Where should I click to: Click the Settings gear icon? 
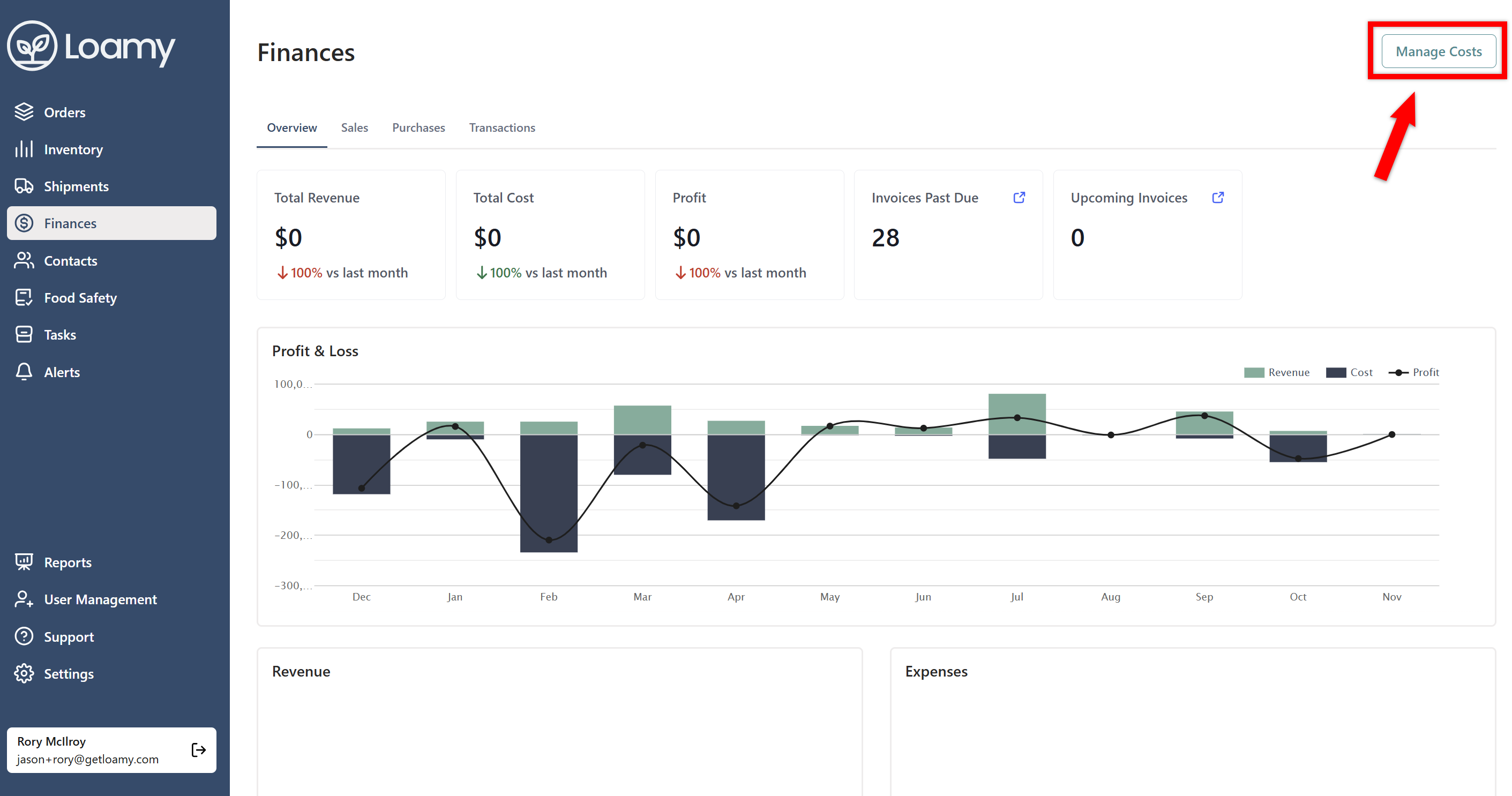pos(24,673)
